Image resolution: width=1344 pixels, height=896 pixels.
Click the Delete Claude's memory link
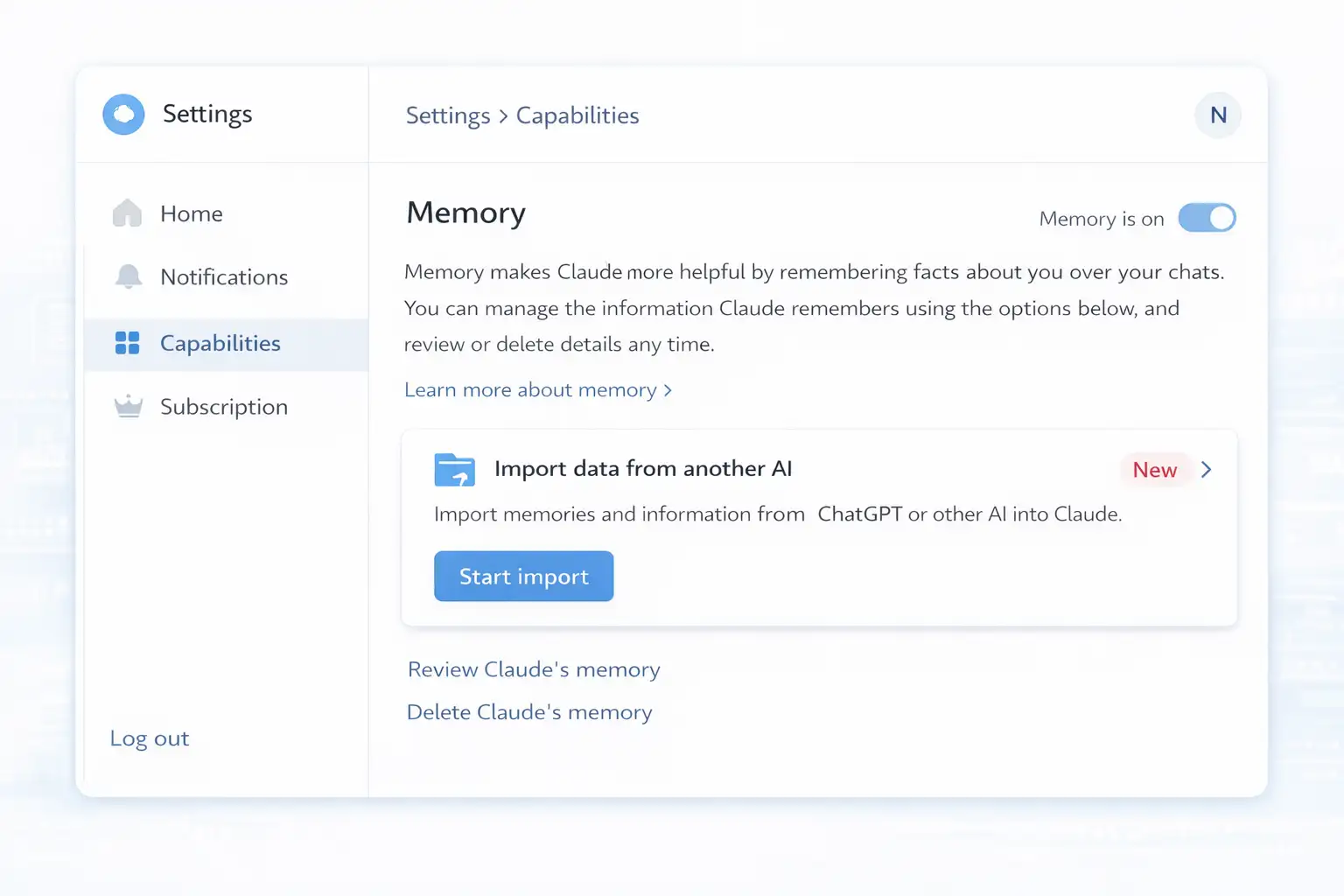(529, 712)
